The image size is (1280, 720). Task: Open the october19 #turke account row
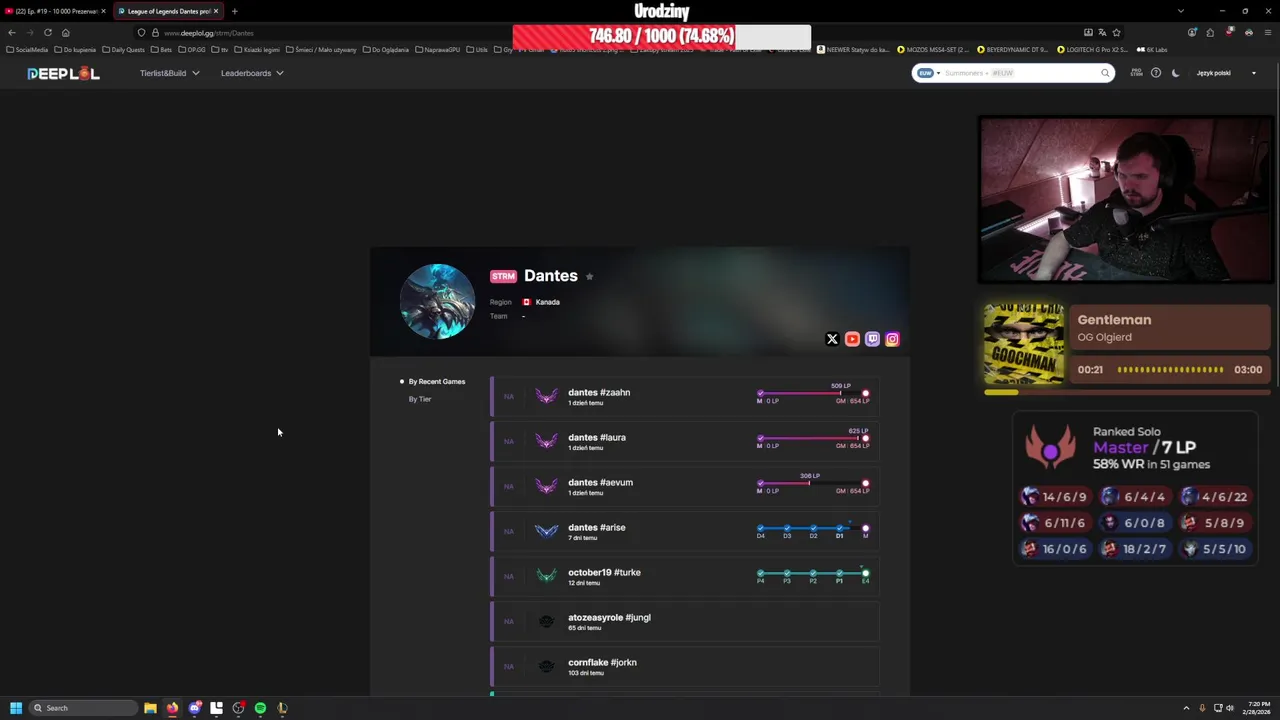tap(685, 576)
